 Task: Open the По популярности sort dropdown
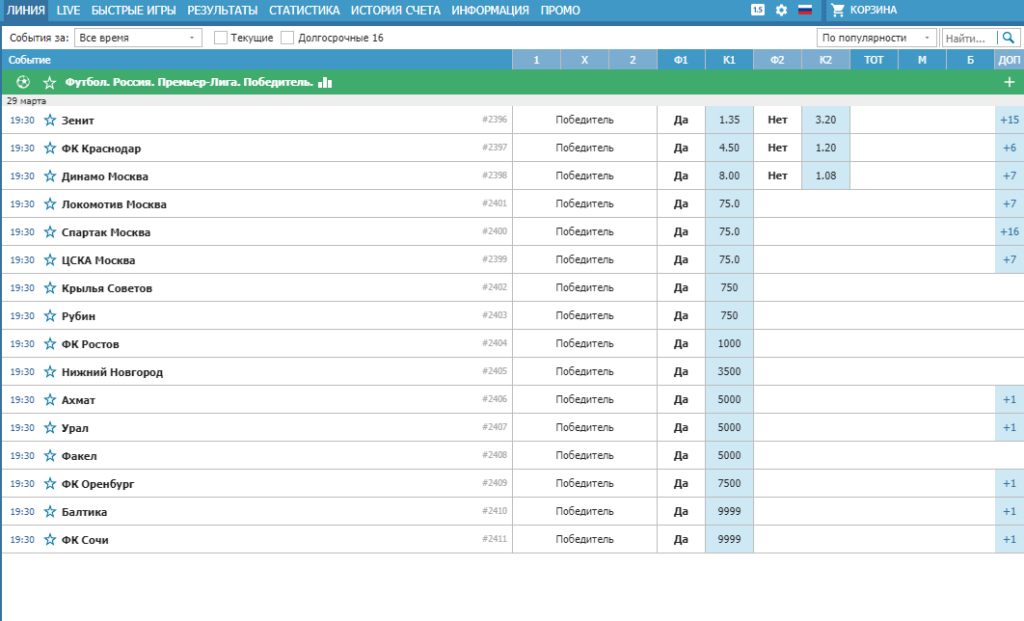(876, 38)
